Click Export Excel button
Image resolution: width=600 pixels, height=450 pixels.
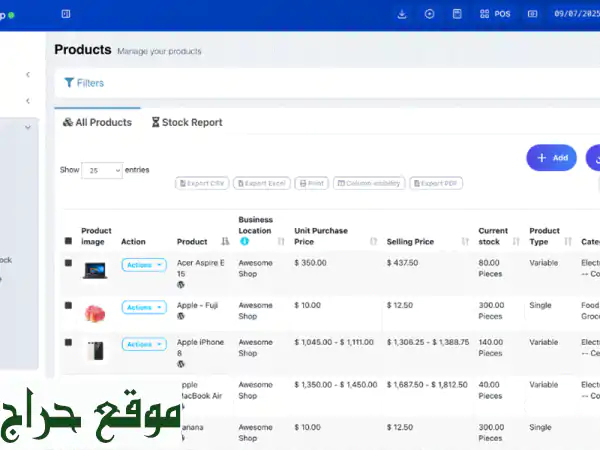(262, 183)
